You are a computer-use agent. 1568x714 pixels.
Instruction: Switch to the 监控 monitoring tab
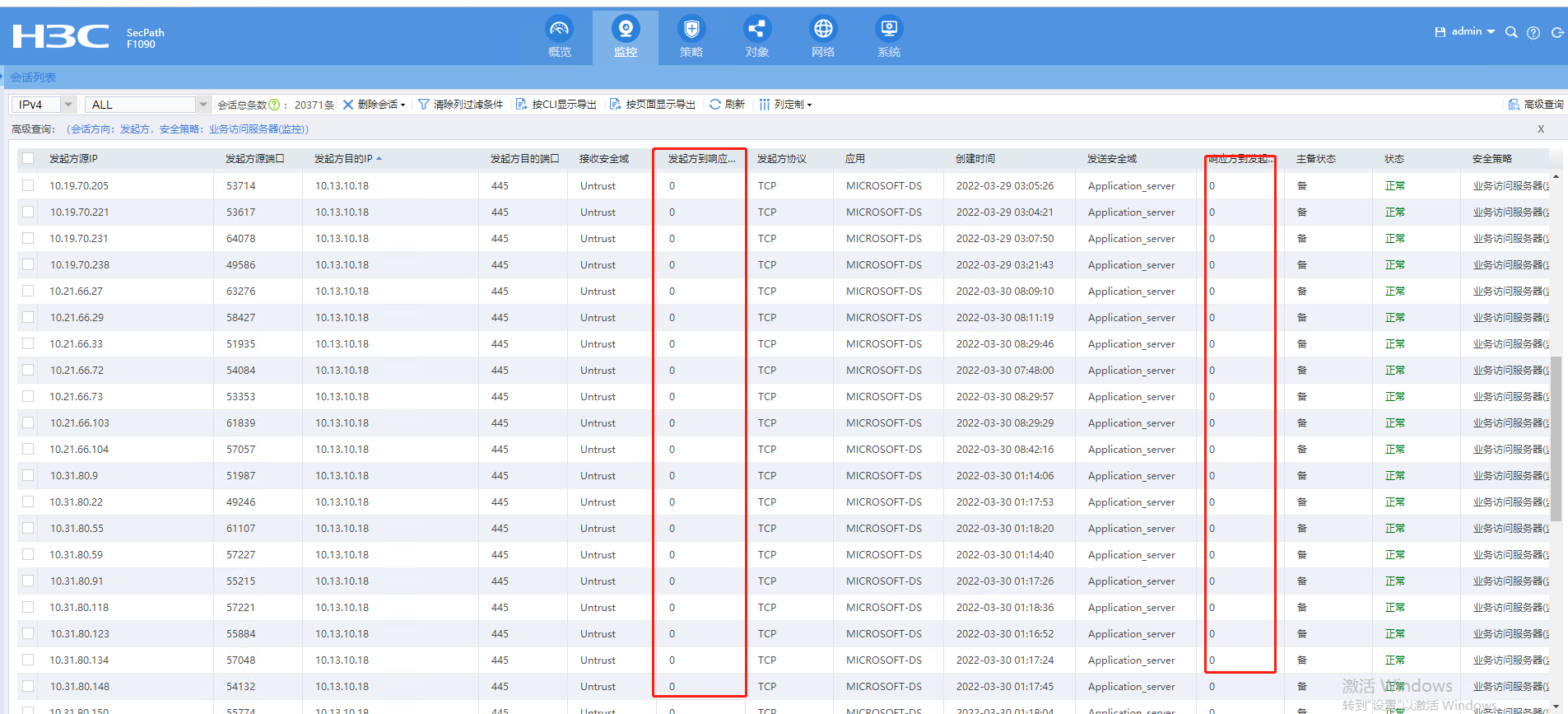[x=626, y=37]
